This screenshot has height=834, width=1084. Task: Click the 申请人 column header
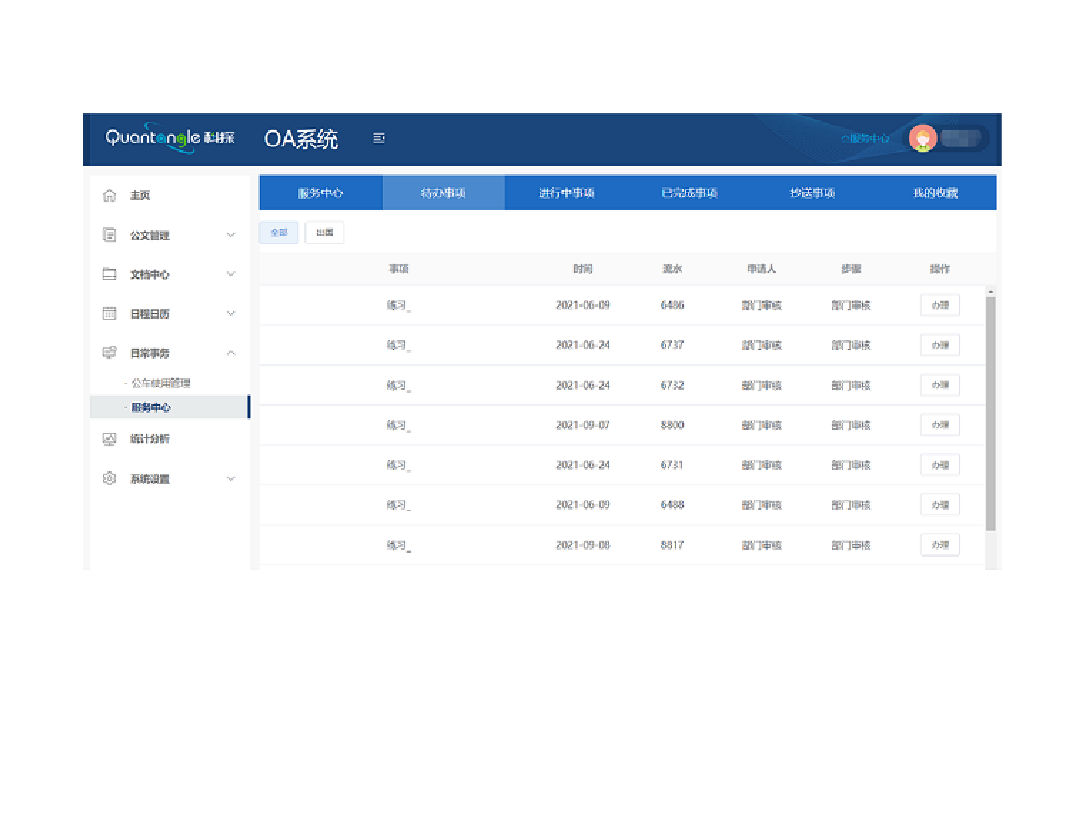coord(761,269)
